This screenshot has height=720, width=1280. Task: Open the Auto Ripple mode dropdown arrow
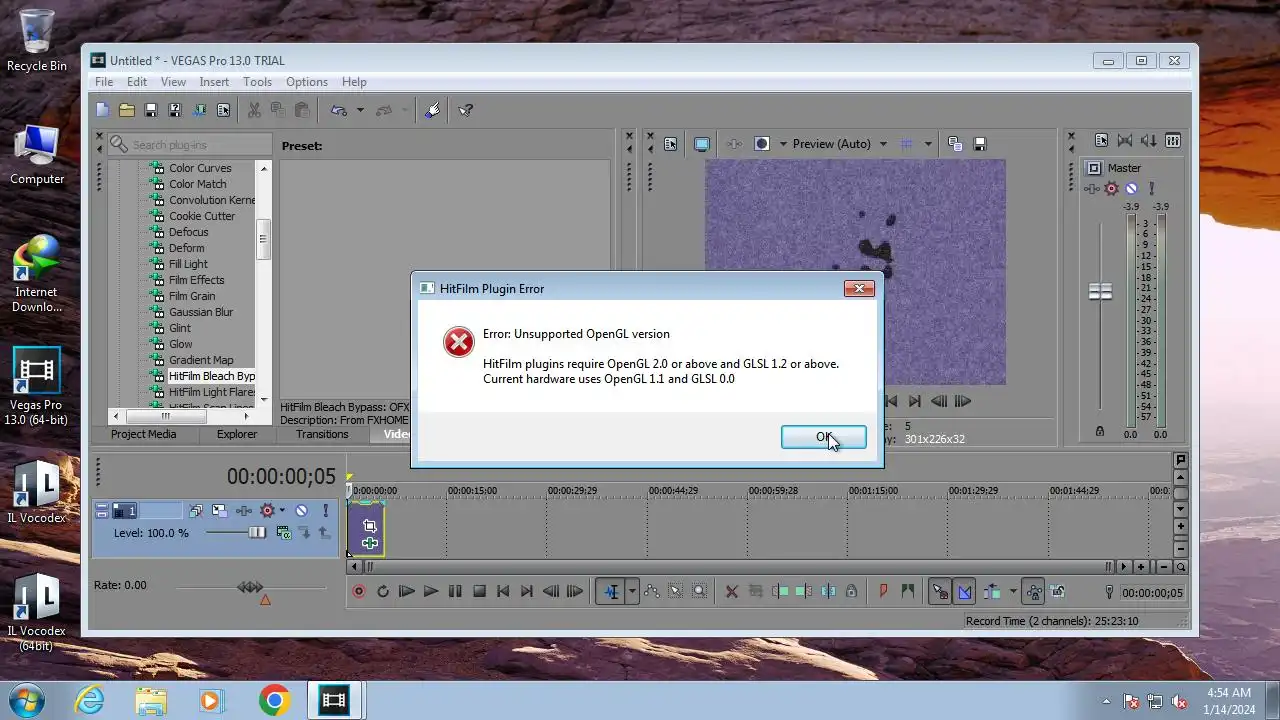pos(1013,592)
